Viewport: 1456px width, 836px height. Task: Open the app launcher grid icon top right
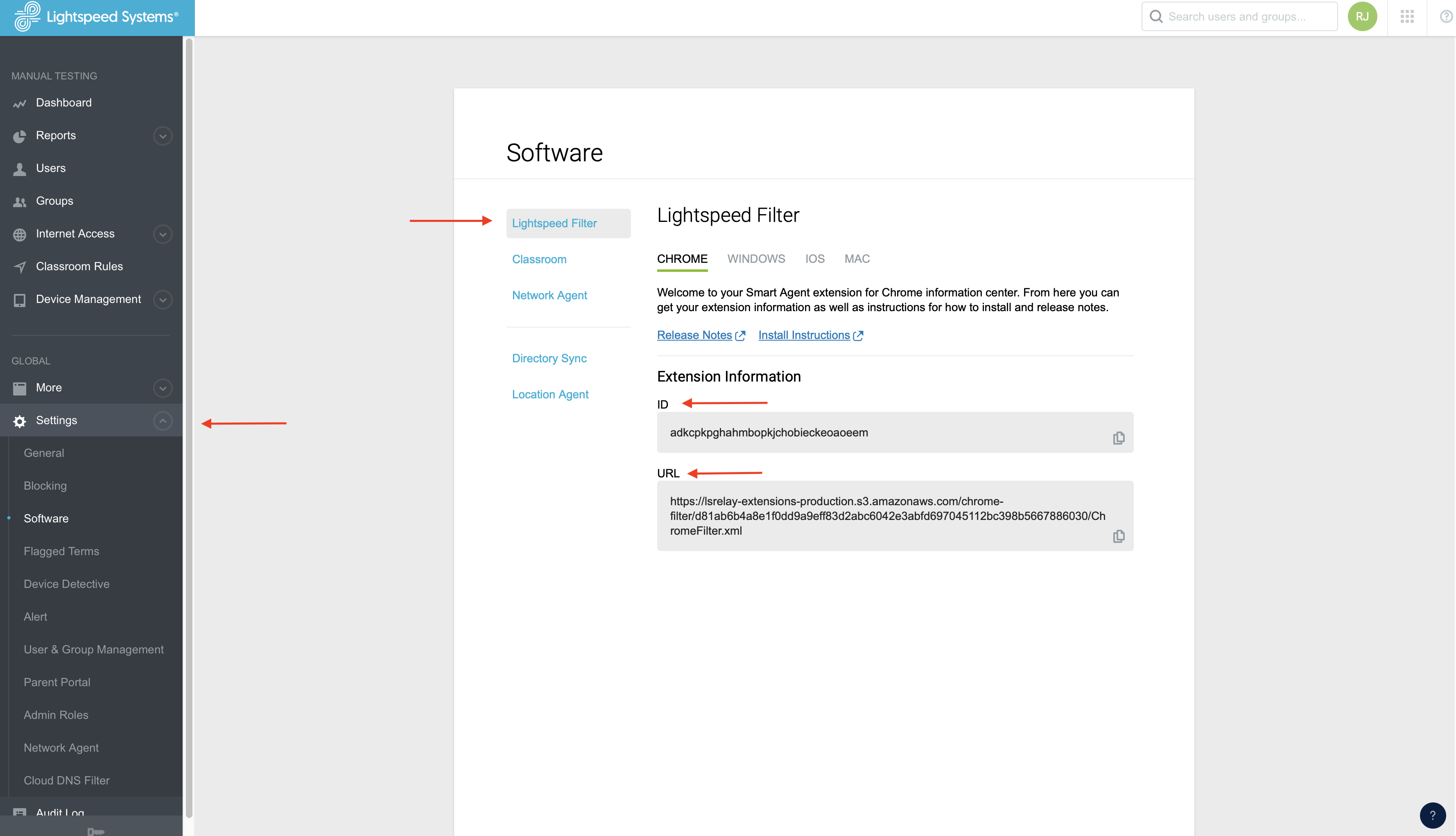pyautogui.click(x=1407, y=17)
